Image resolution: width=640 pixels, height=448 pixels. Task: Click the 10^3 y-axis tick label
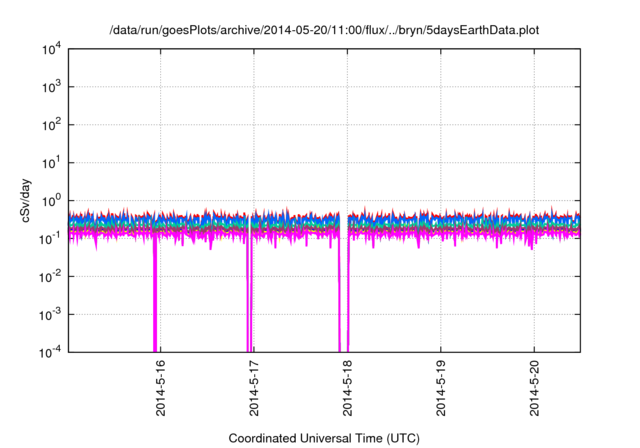(x=51, y=87)
